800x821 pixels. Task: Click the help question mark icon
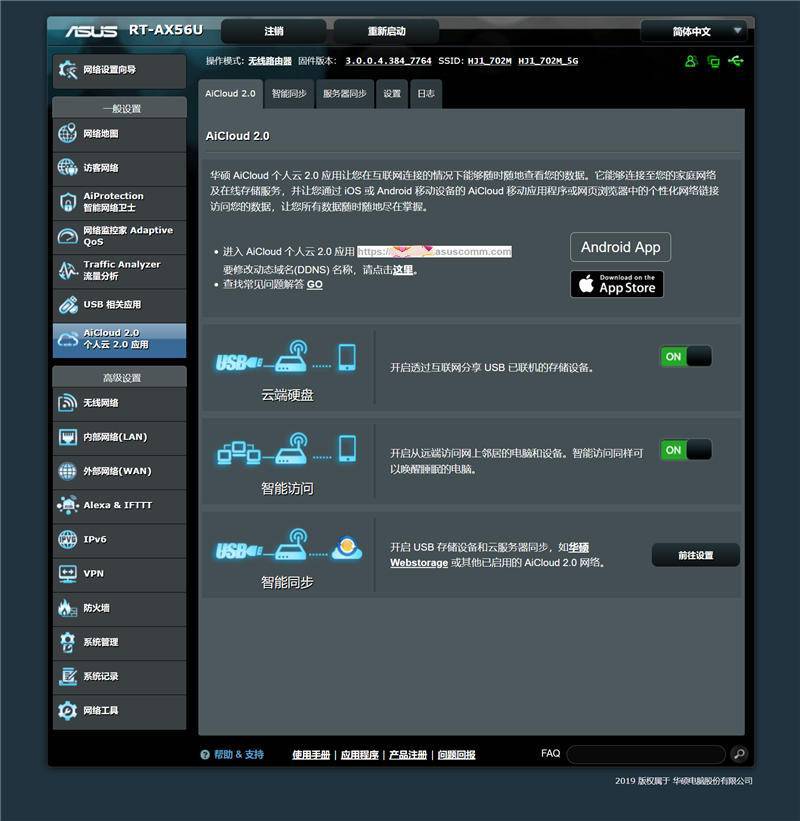pos(205,755)
